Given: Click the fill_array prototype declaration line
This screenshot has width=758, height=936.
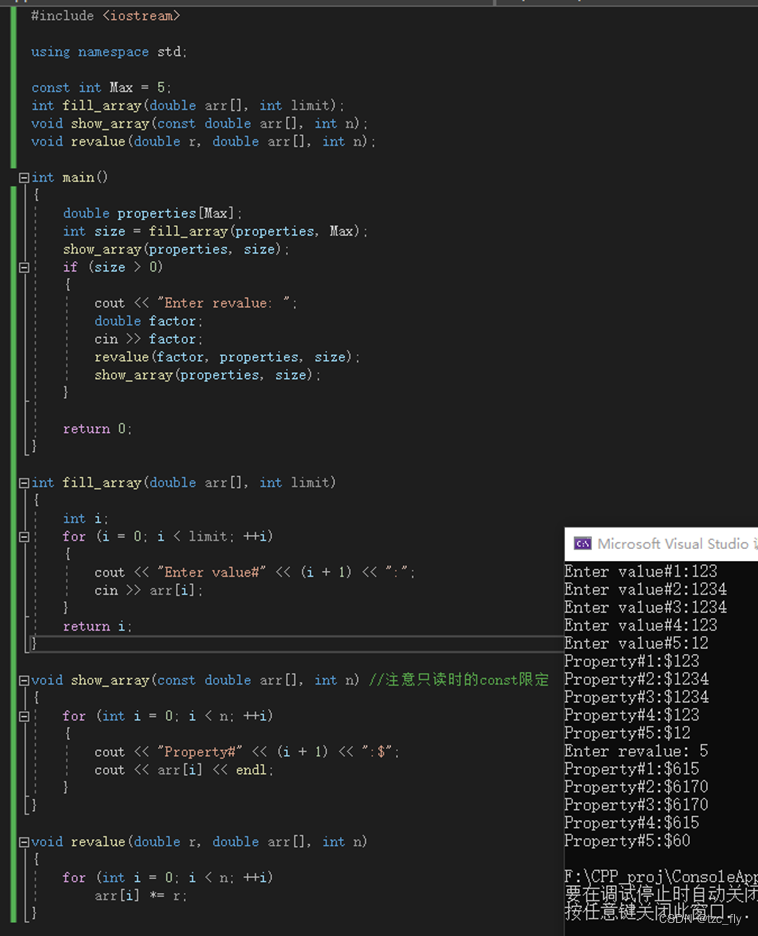Looking at the screenshot, I should [188, 106].
